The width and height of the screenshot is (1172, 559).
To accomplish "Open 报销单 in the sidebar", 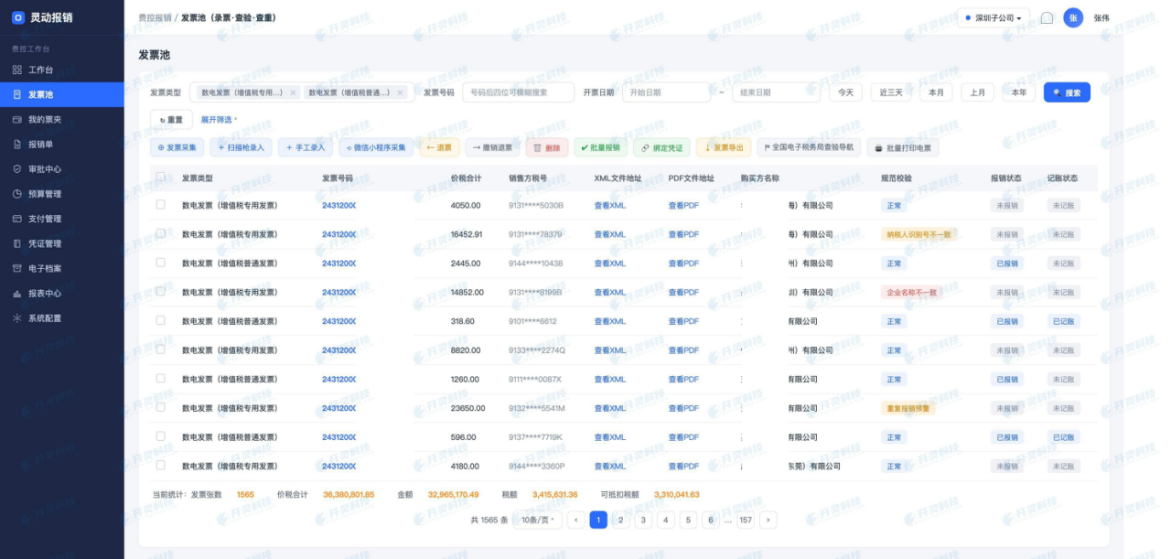I will click(62, 144).
